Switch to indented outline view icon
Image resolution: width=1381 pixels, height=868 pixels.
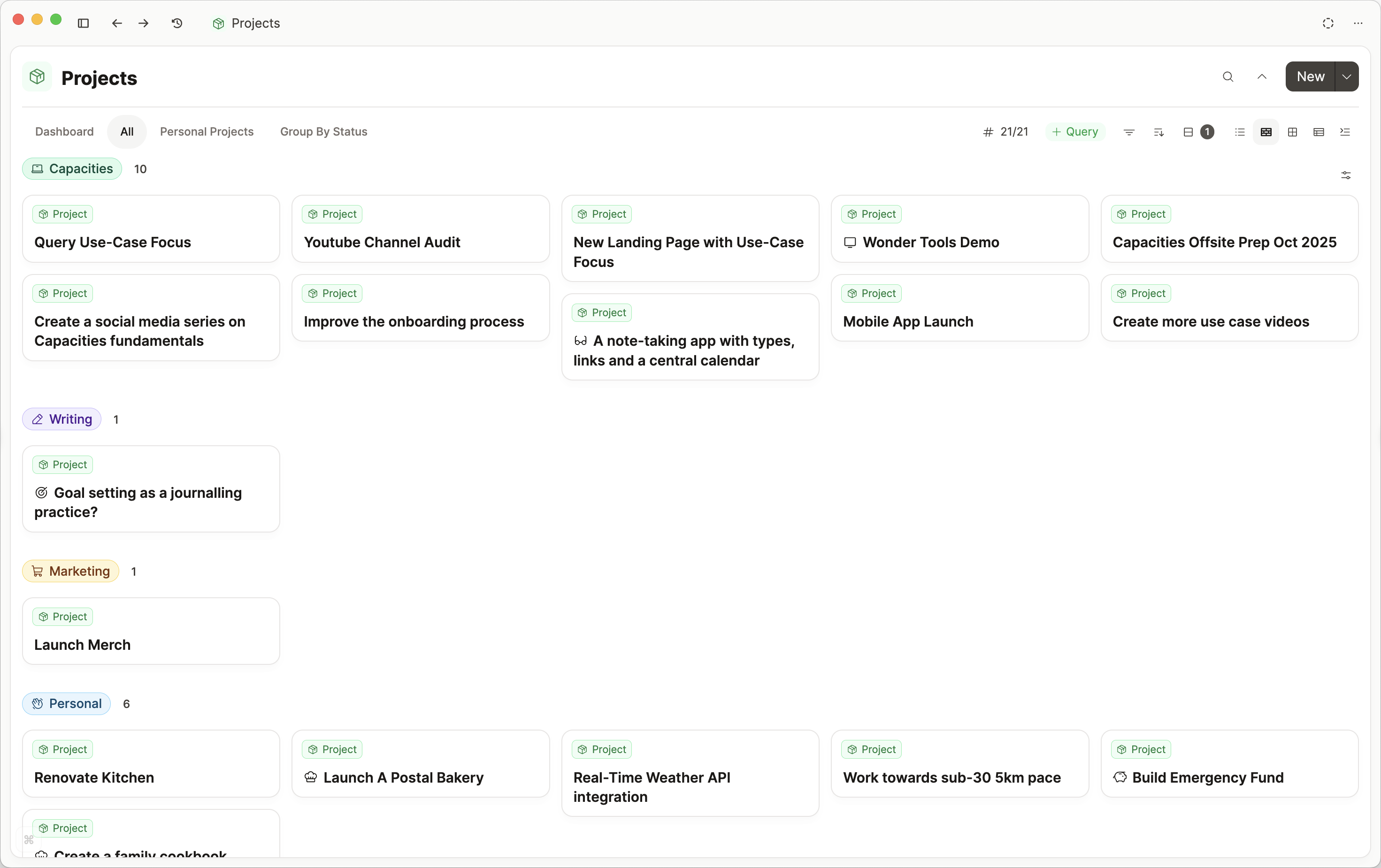[1345, 132]
